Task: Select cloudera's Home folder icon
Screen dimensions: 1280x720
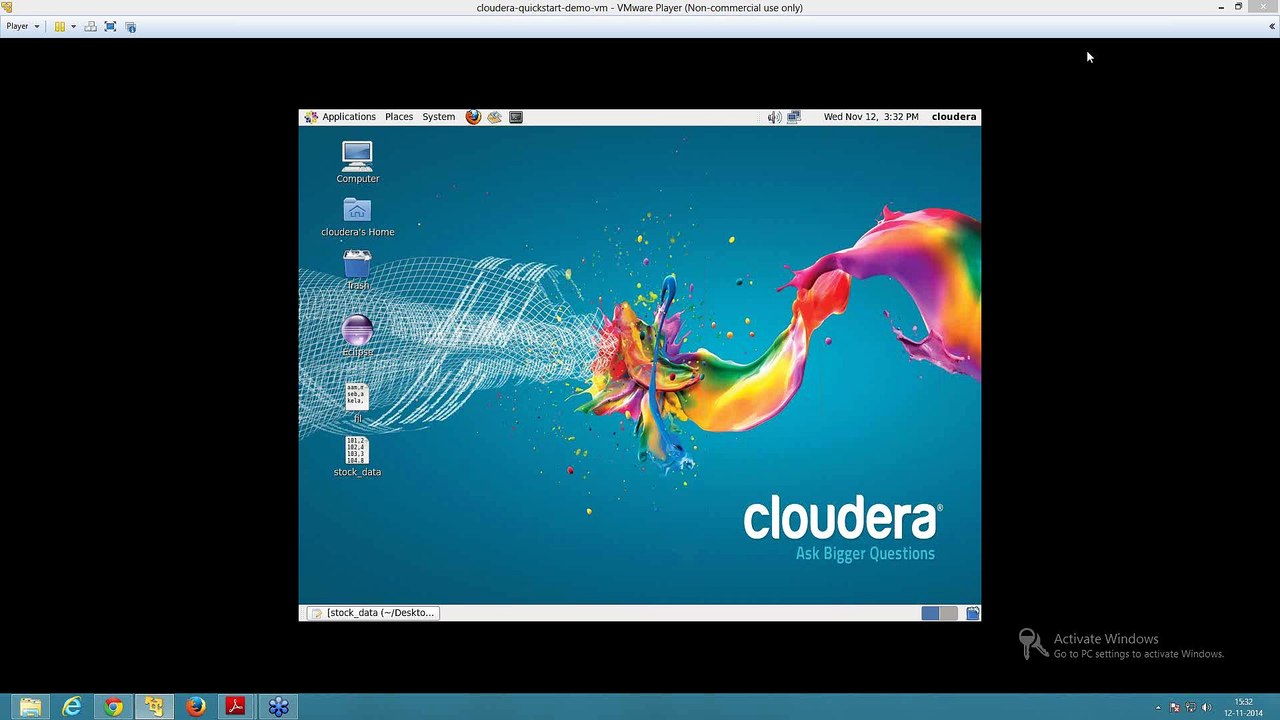Action: [x=357, y=211]
